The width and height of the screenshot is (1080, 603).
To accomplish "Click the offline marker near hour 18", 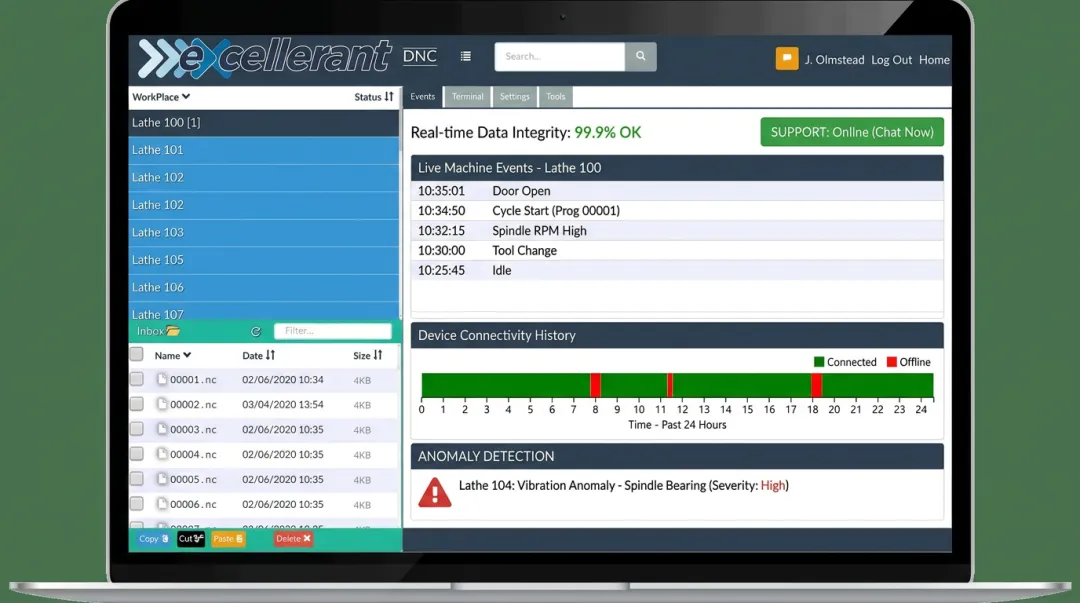I will pos(816,385).
